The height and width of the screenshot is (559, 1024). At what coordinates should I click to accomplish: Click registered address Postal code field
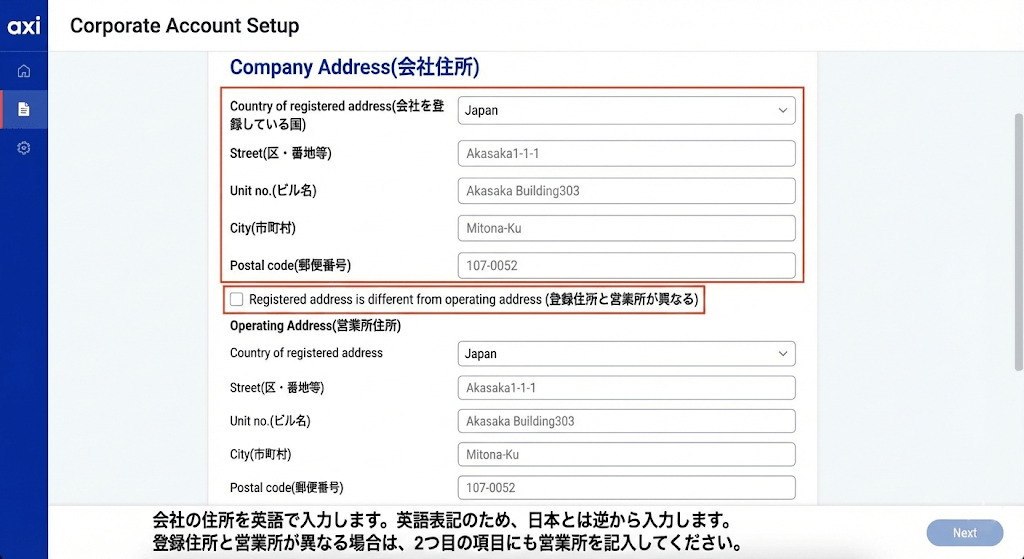click(x=626, y=266)
